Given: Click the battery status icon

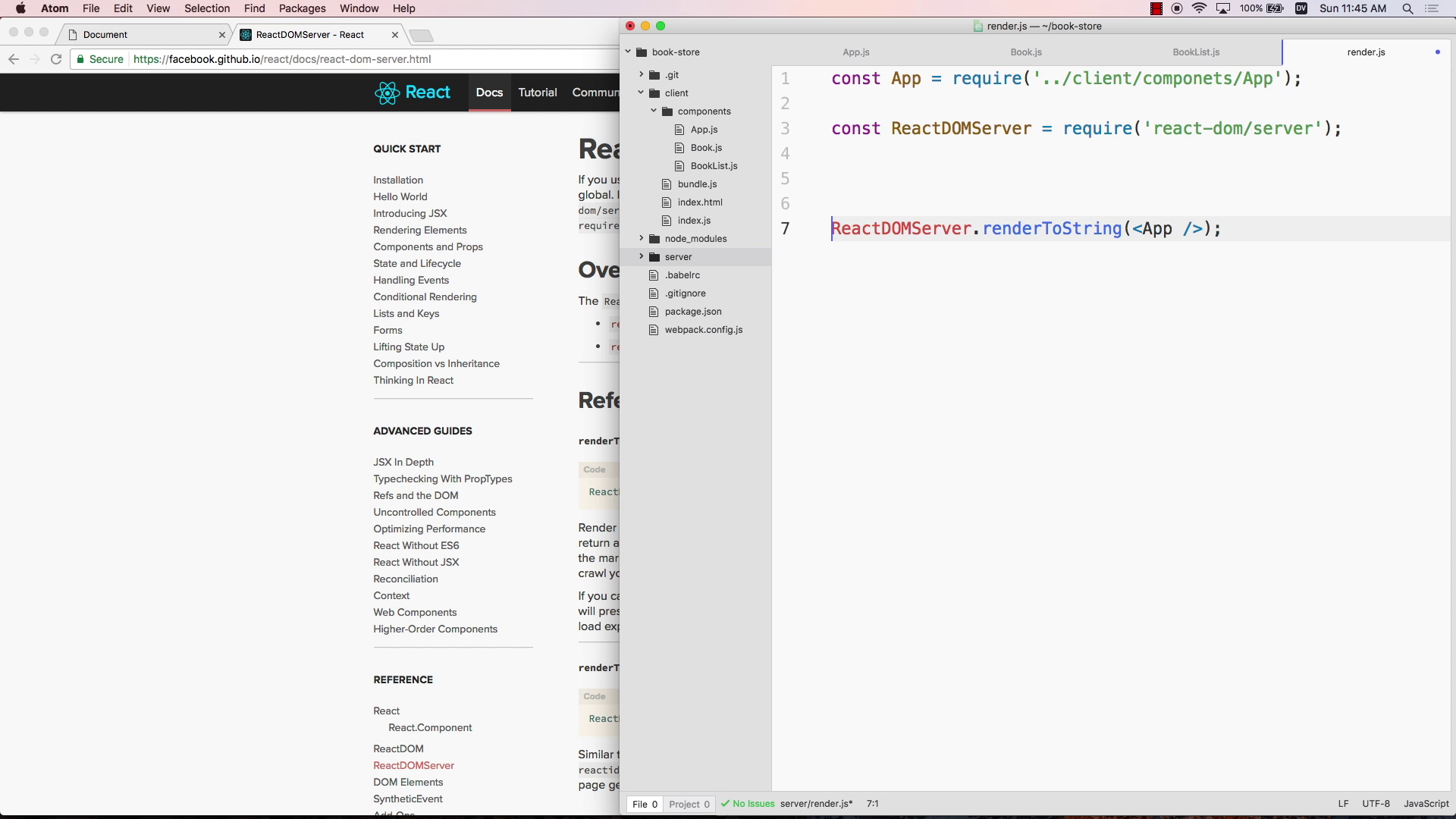Looking at the screenshot, I should (x=1276, y=8).
